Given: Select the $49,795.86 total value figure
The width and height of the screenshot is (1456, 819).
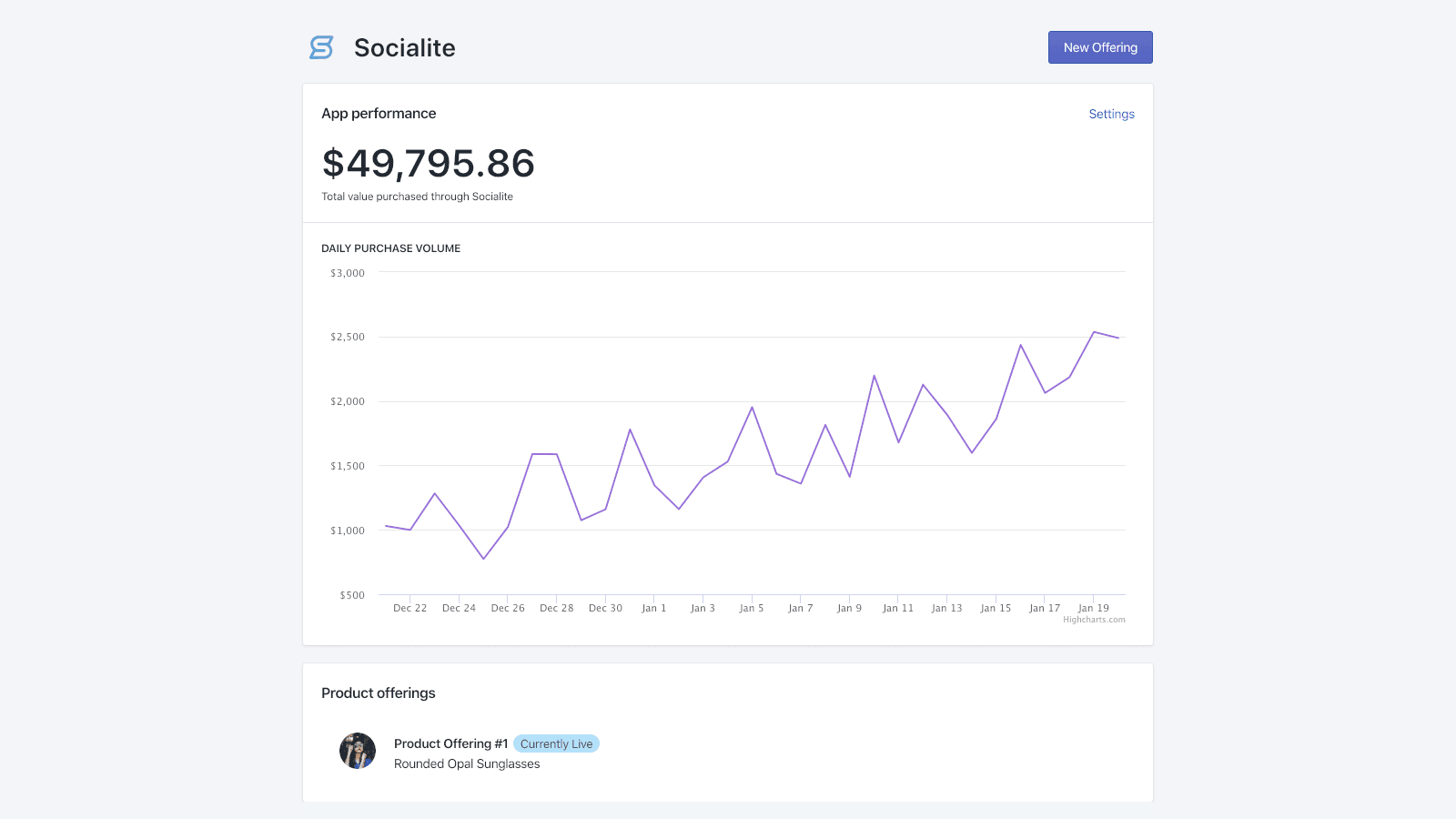Looking at the screenshot, I should coord(428,165).
